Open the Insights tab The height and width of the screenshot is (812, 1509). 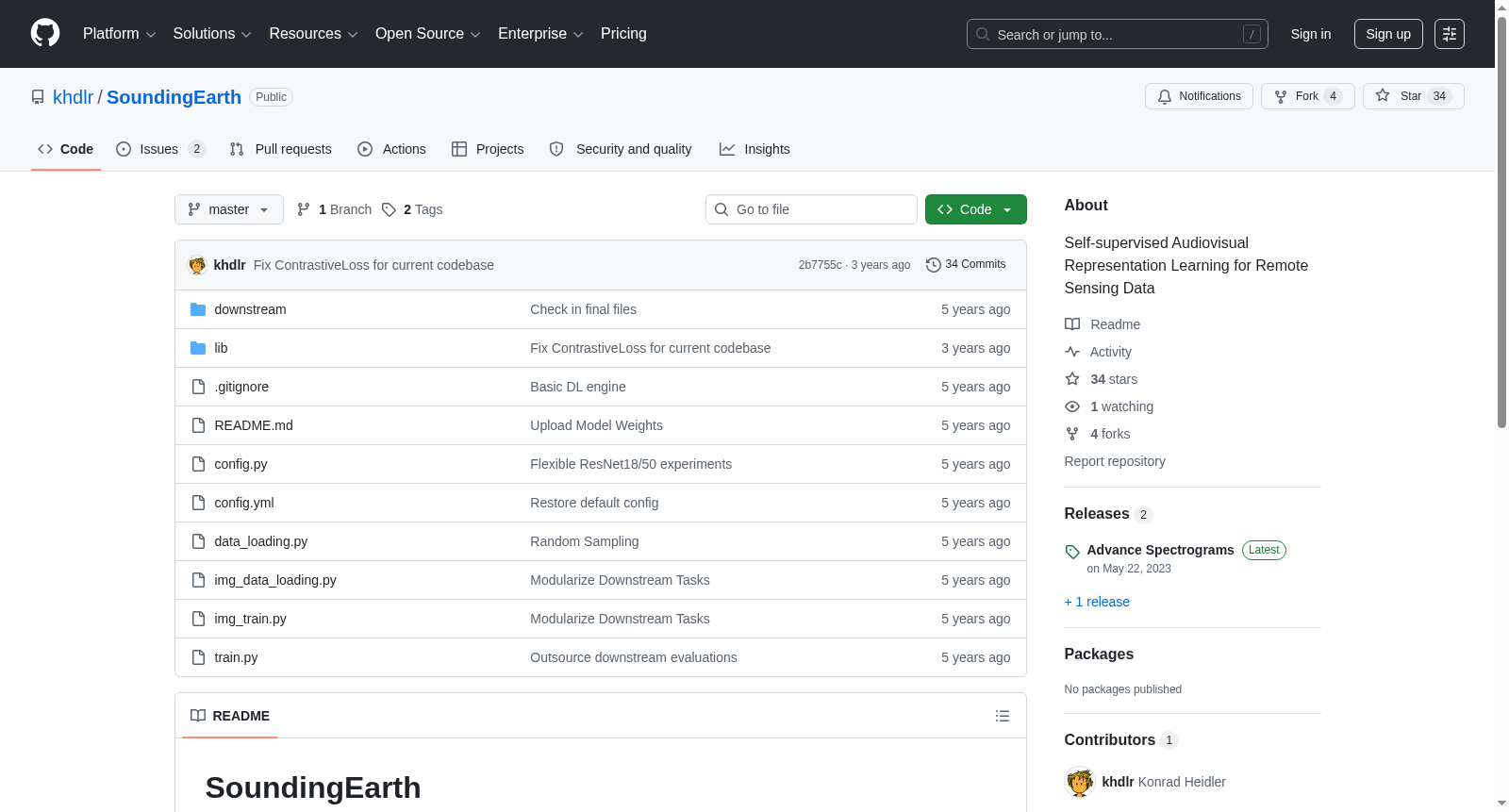point(754,149)
